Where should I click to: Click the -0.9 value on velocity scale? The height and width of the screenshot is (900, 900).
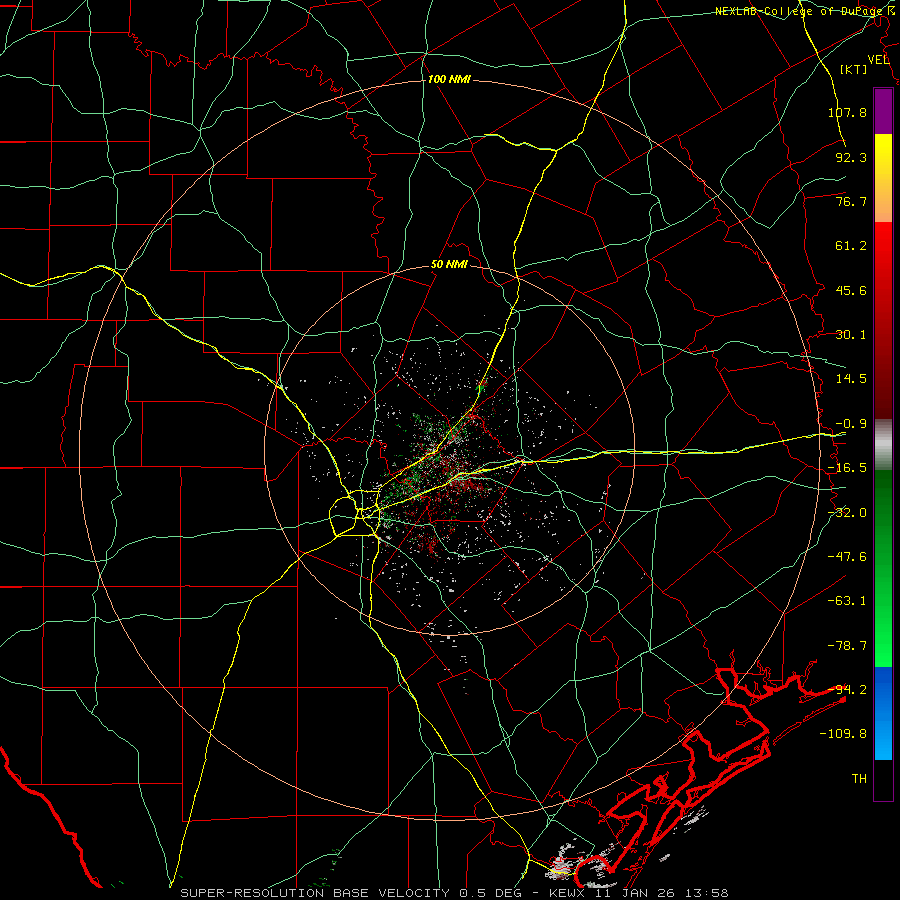coord(851,424)
